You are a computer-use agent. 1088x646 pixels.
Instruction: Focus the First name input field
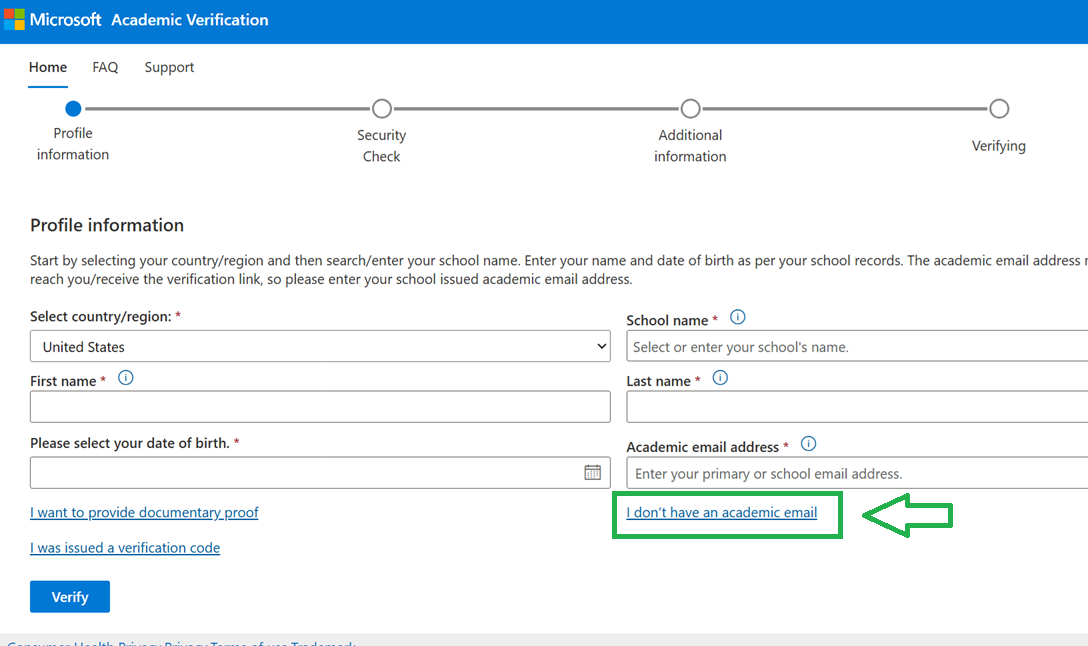[320, 407]
